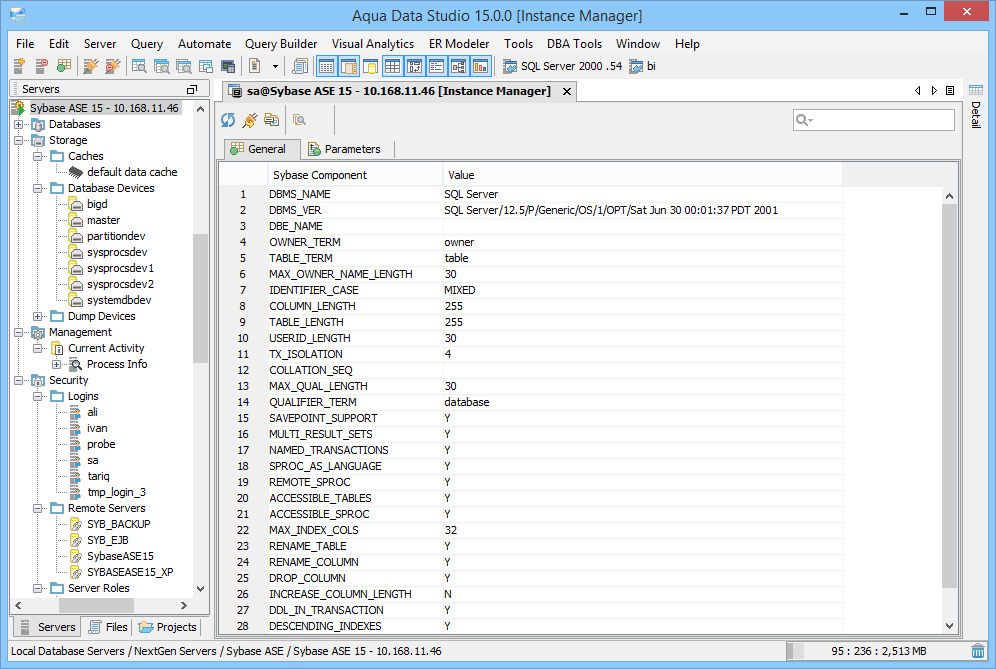Click the Detail panel grid icon at top right
The width and height of the screenshot is (996, 669).
tap(976, 90)
